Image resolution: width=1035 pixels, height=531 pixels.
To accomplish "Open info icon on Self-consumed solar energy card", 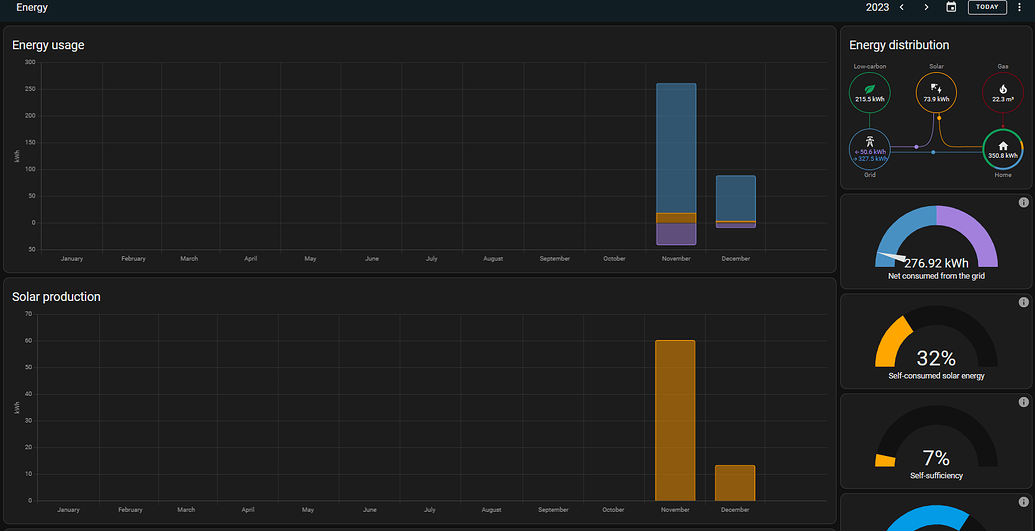I will (1024, 302).
